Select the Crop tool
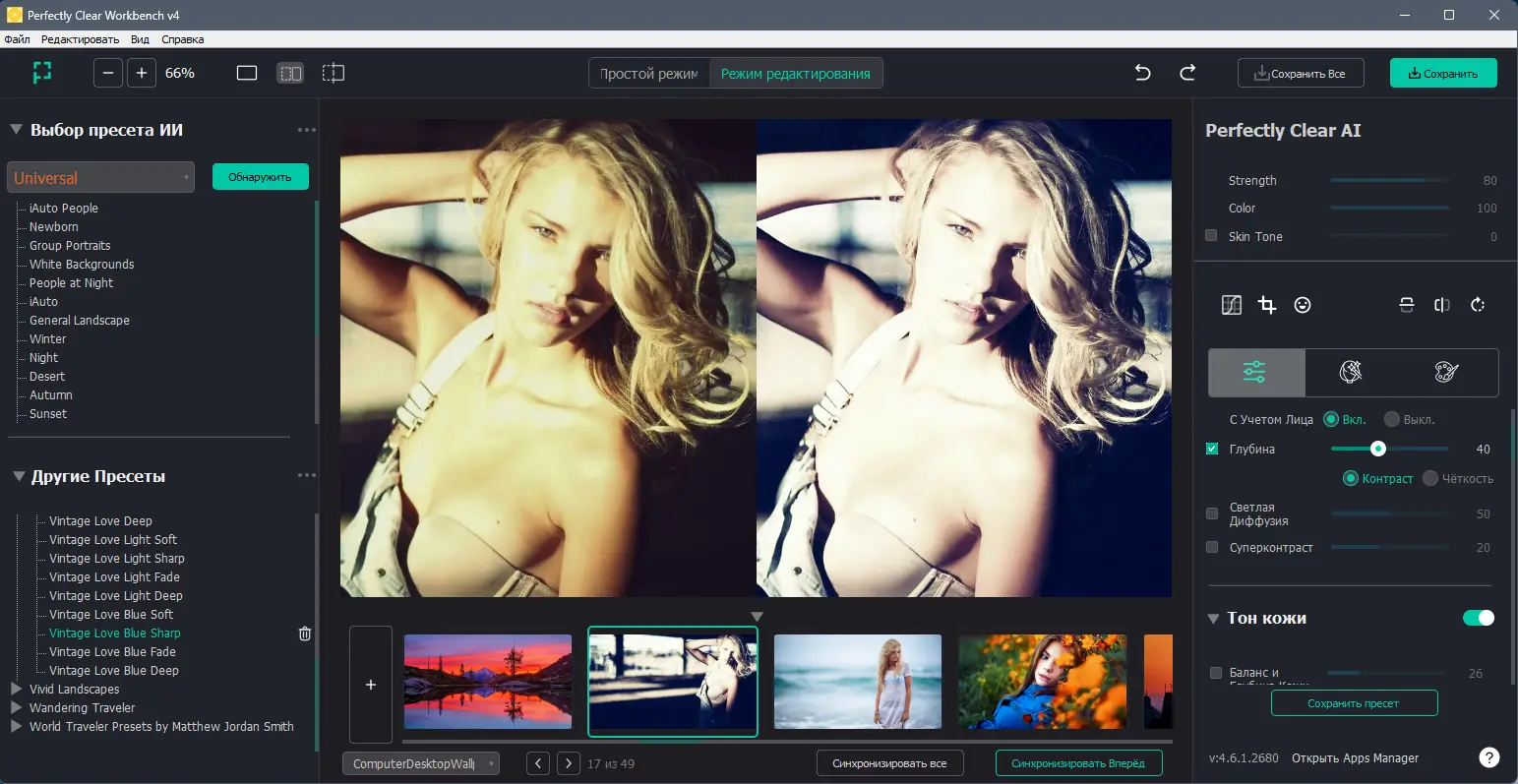This screenshot has width=1518, height=784. coord(1266,305)
